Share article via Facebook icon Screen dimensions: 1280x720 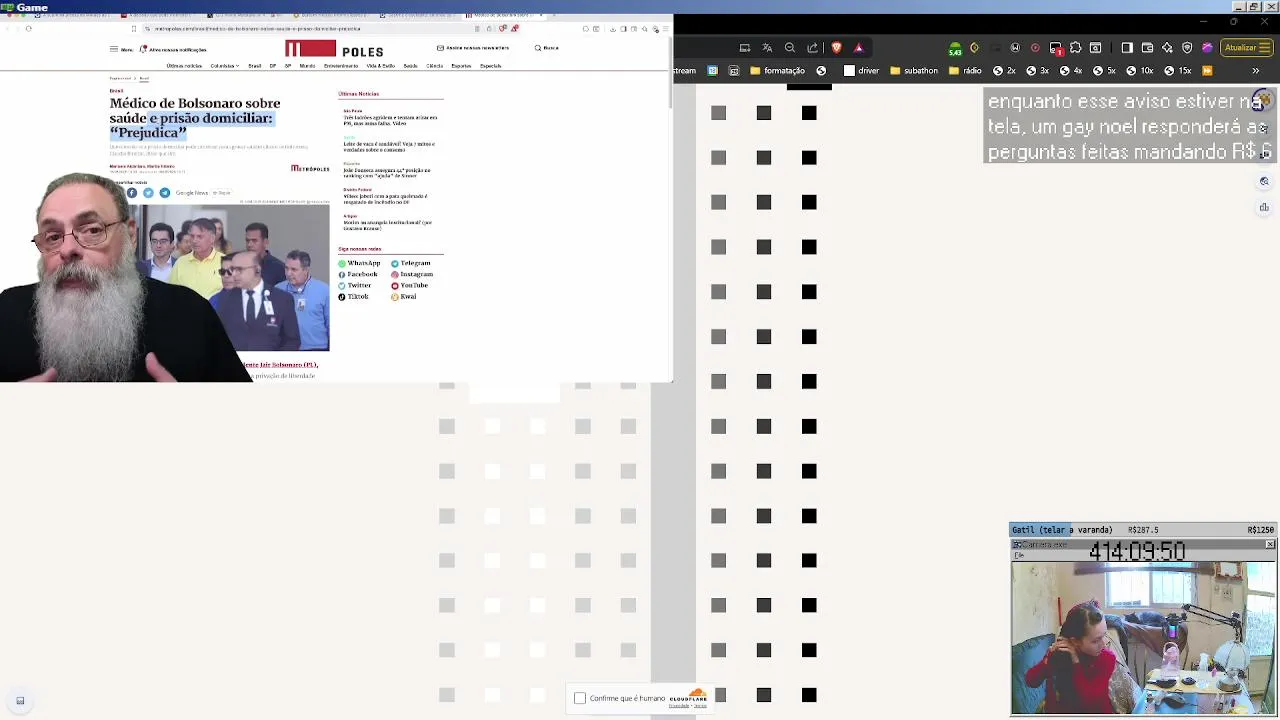point(131,193)
